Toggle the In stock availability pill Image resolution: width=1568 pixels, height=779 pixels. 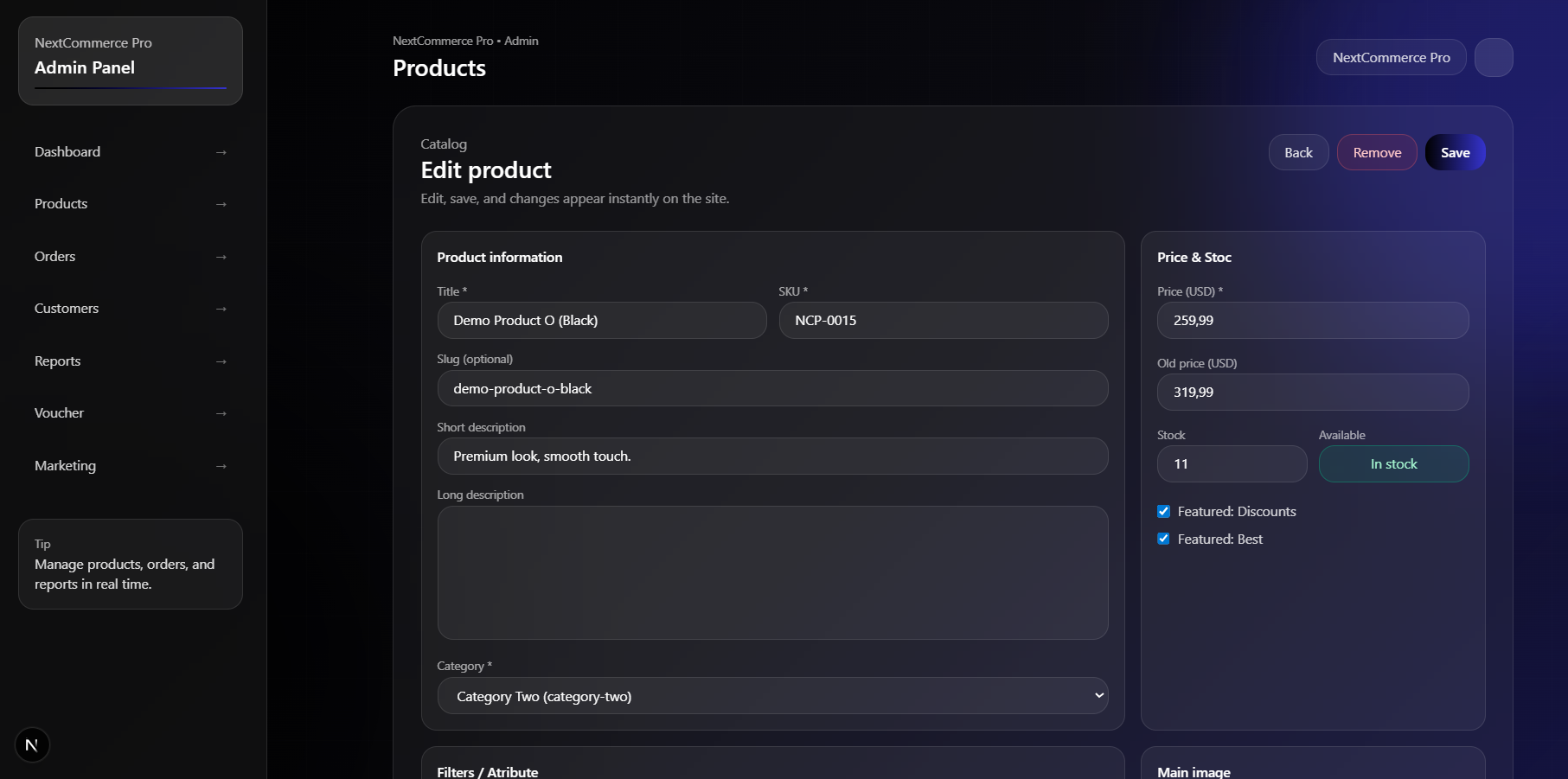tap(1393, 463)
